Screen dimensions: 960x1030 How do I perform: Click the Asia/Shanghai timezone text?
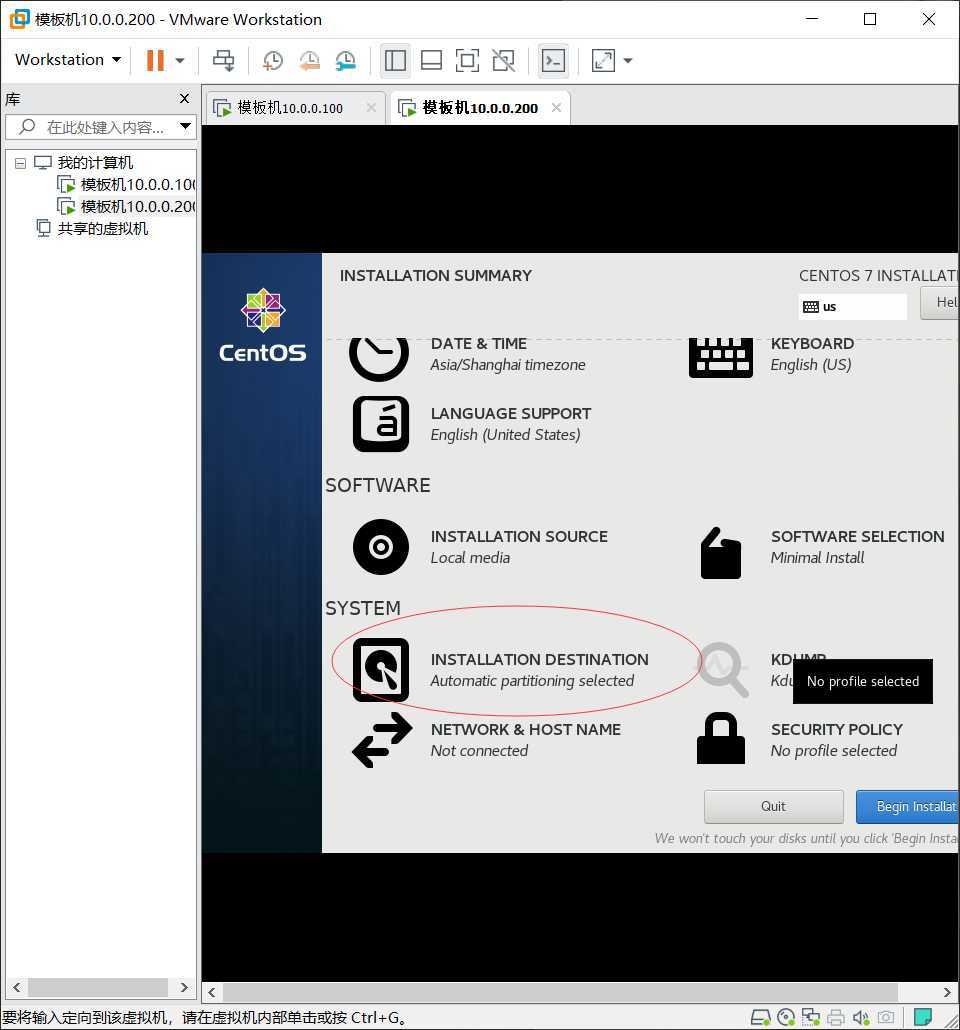click(507, 365)
